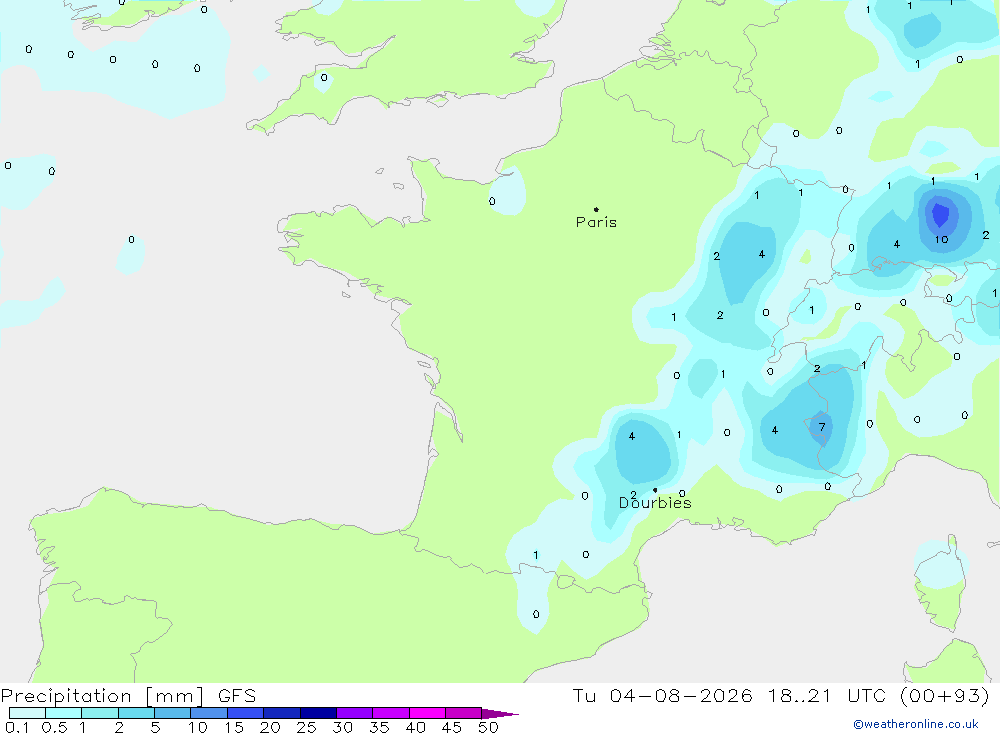Click the 1–2 mm legend swatch
Viewport: 1000px width, 733px height.
(100, 713)
